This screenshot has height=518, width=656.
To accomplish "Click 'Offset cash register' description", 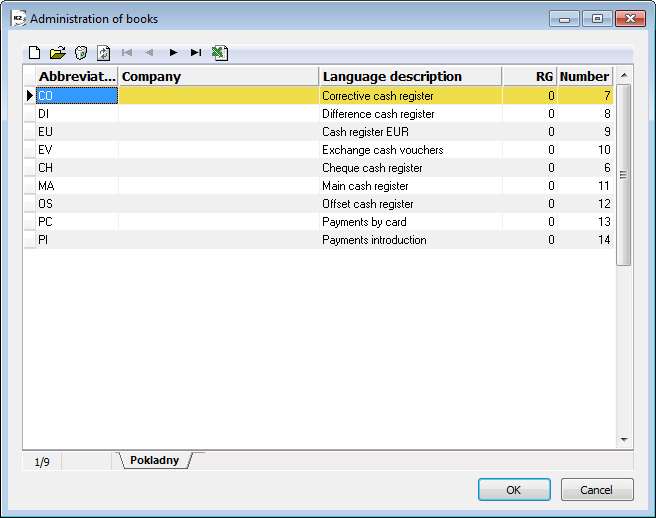I will [x=367, y=204].
